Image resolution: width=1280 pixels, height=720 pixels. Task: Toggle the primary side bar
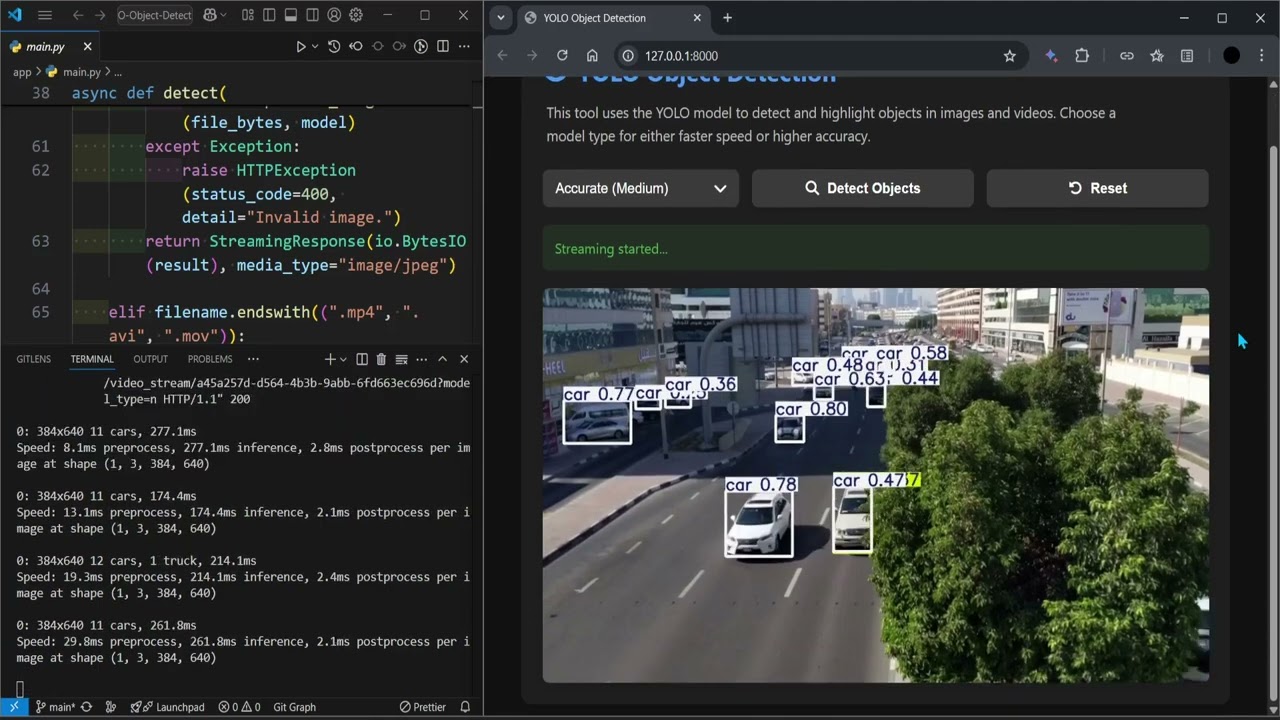click(x=268, y=15)
